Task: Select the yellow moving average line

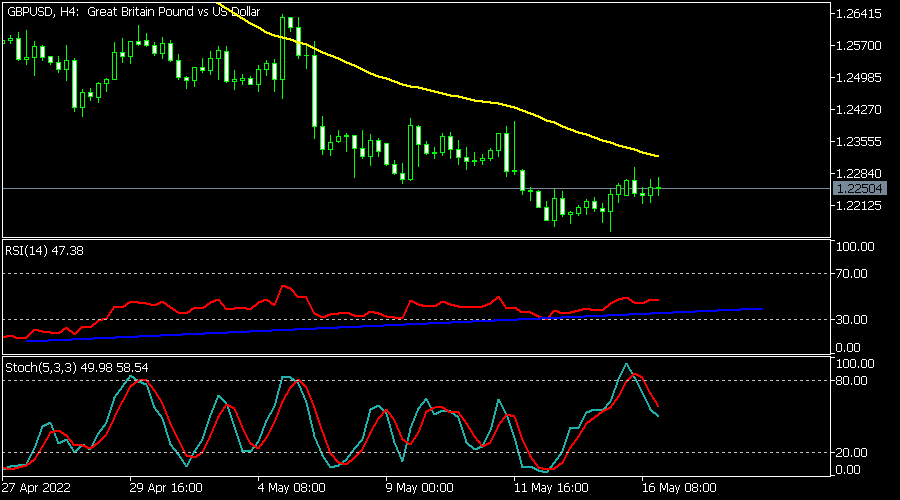Action: 436,92
